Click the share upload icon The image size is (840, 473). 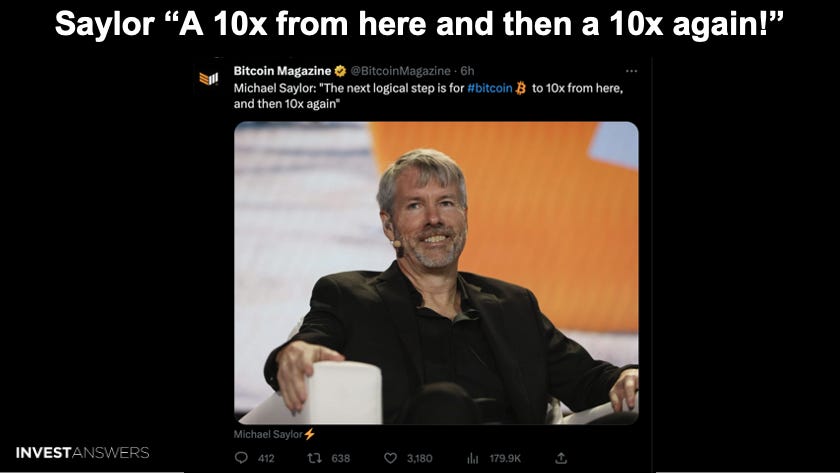coord(561,458)
